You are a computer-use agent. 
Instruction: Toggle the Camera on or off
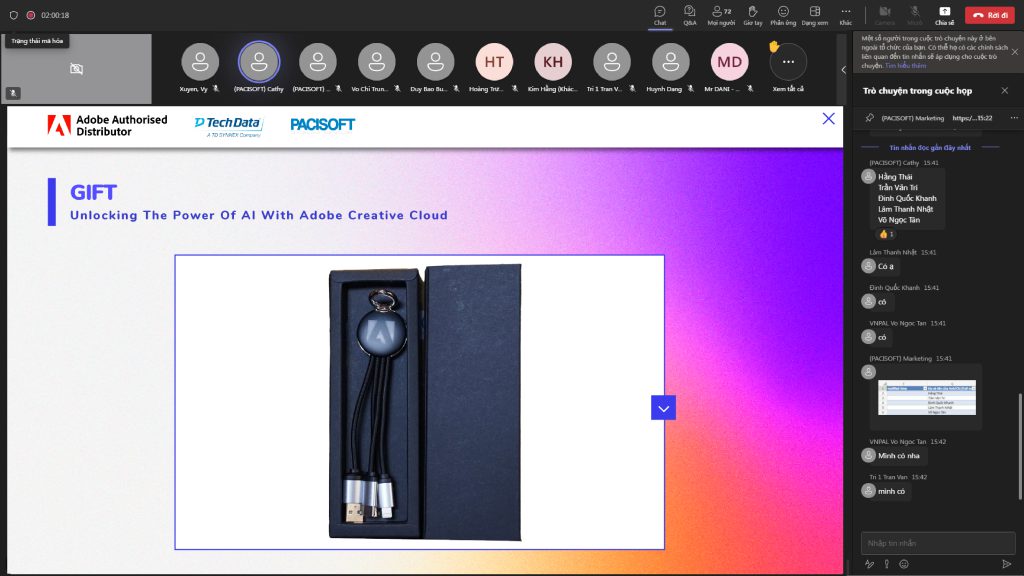click(885, 15)
